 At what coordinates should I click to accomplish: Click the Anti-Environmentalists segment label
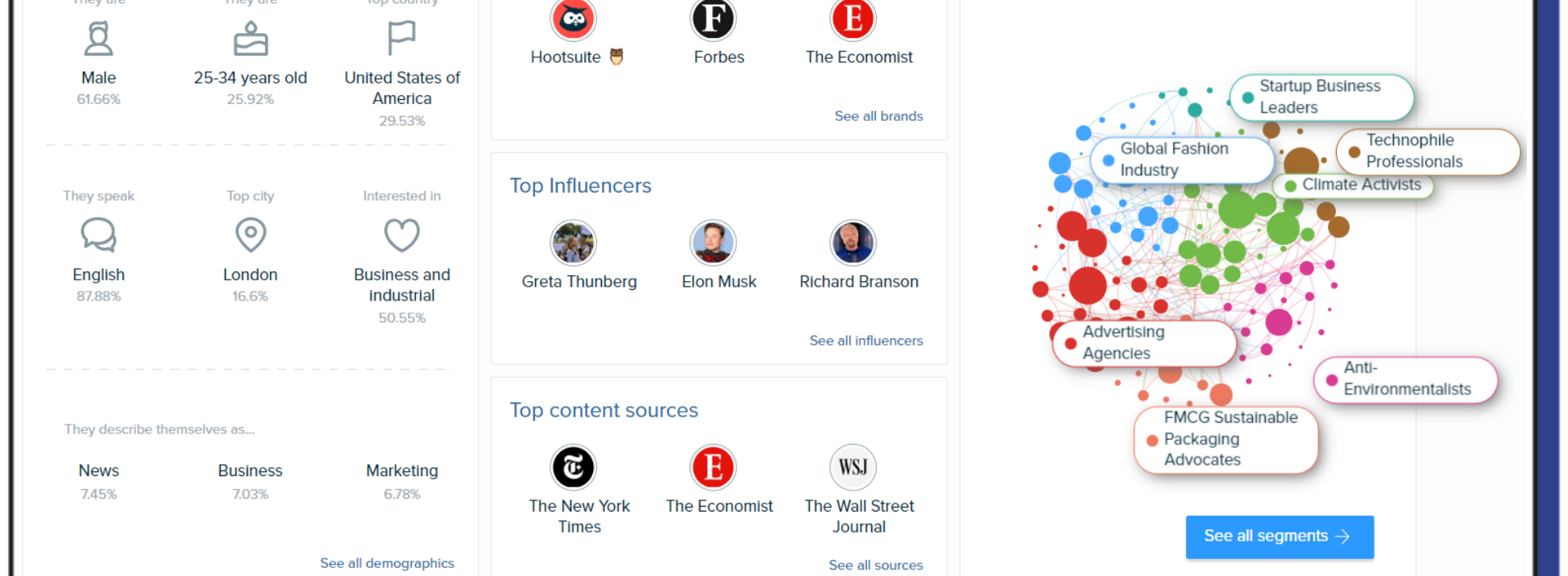(x=1406, y=379)
